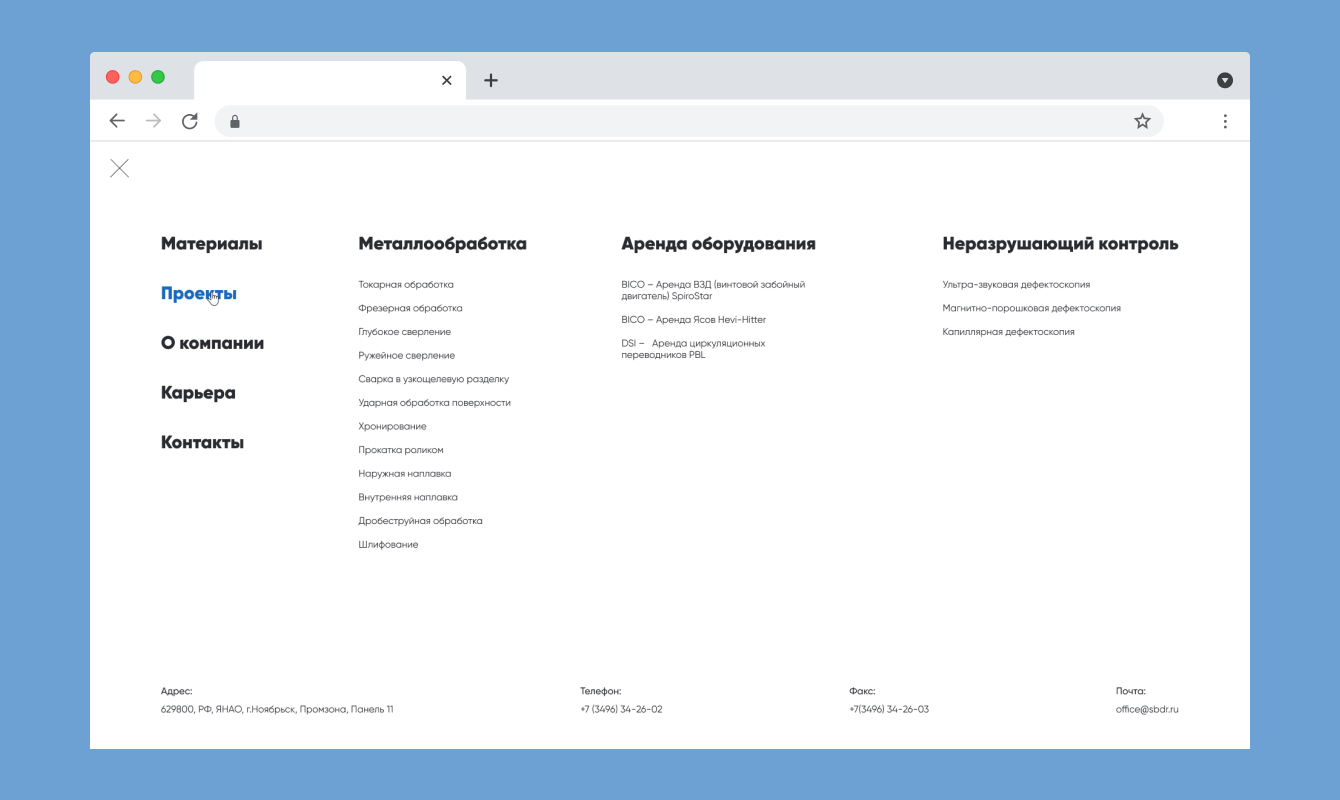Open Дробеструйная обработка link
This screenshot has width=1340, height=800.
420,521
